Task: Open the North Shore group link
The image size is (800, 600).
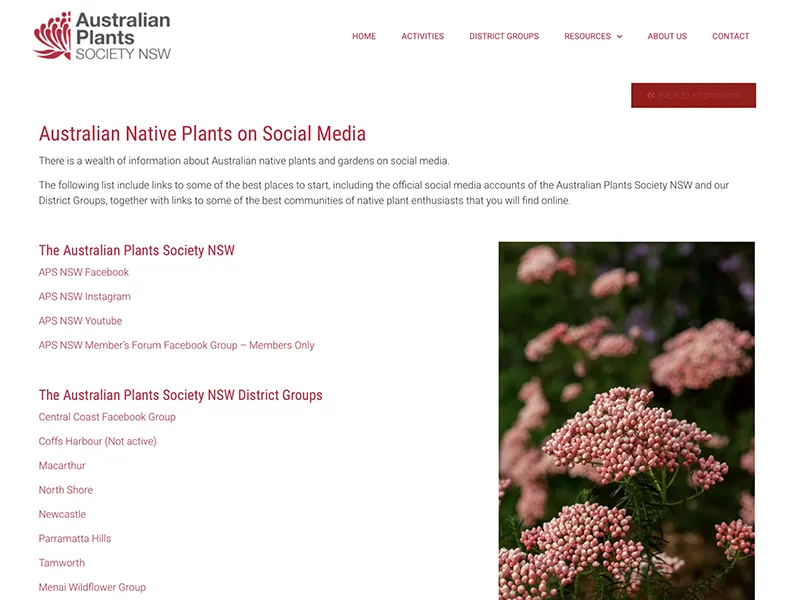Action: 66,490
